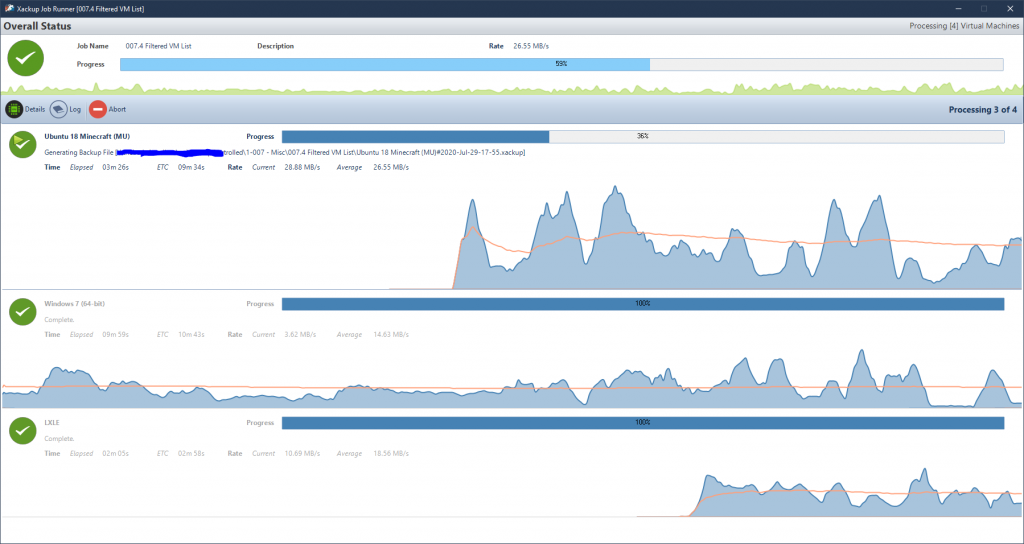The height and width of the screenshot is (544, 1024).
Task: Click the overall rate value '26.55 MB/s'
Action: click(x=531, y=46)
